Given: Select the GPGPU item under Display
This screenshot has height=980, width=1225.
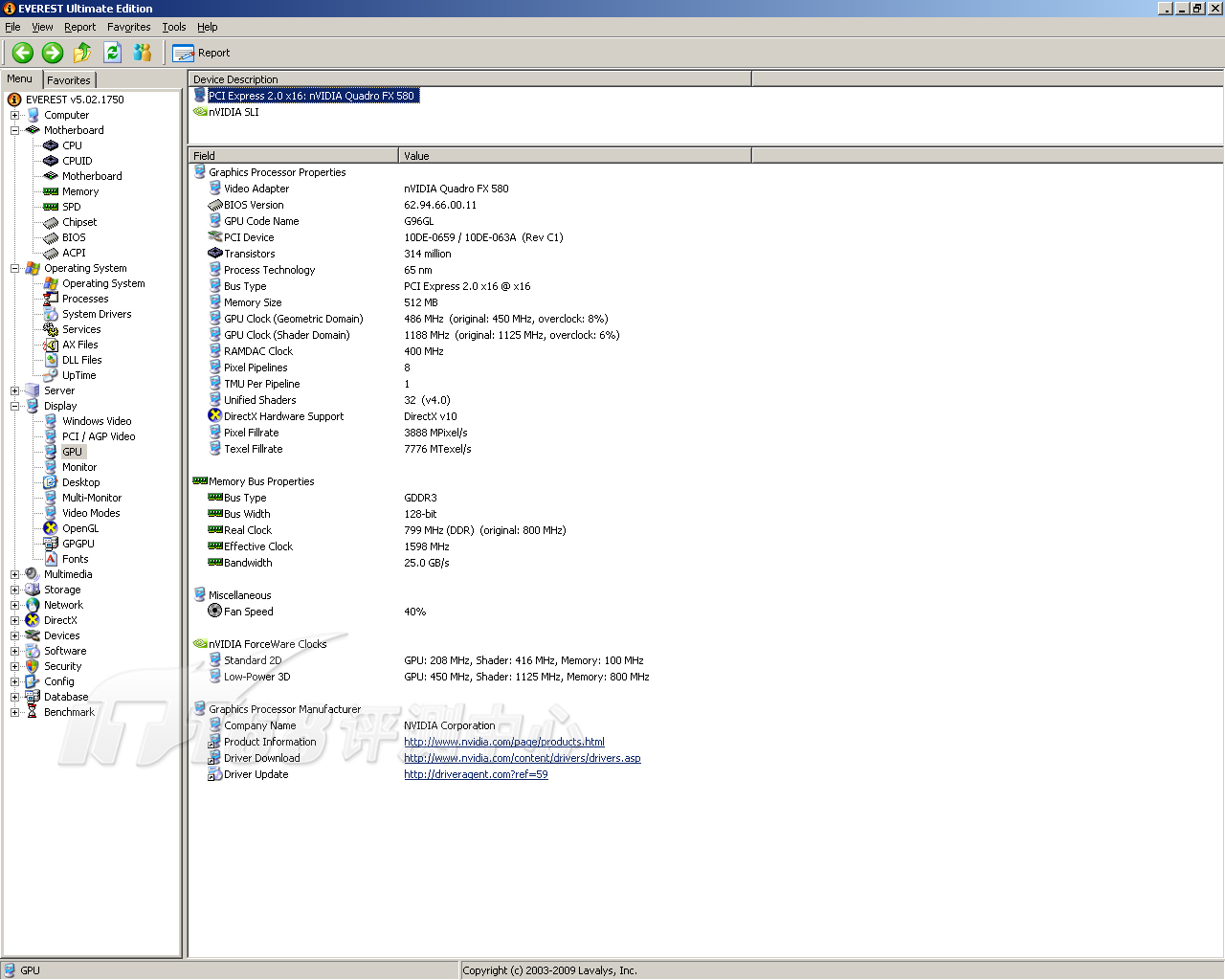Looking at the screenshot, I should 78,544.
